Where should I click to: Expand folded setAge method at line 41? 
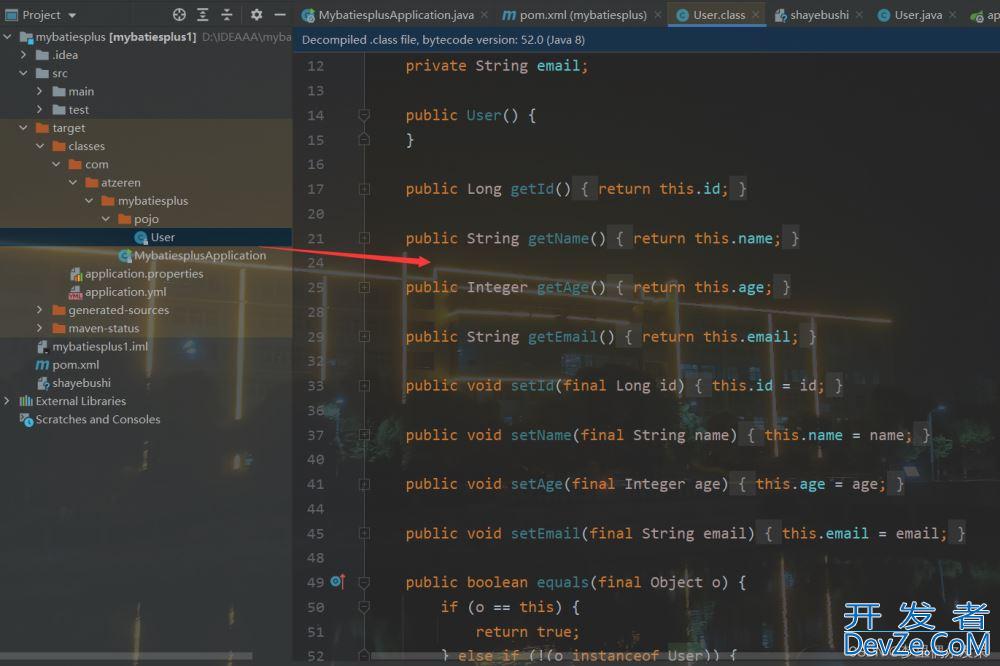pyautogui.click(x=364, y=485)
